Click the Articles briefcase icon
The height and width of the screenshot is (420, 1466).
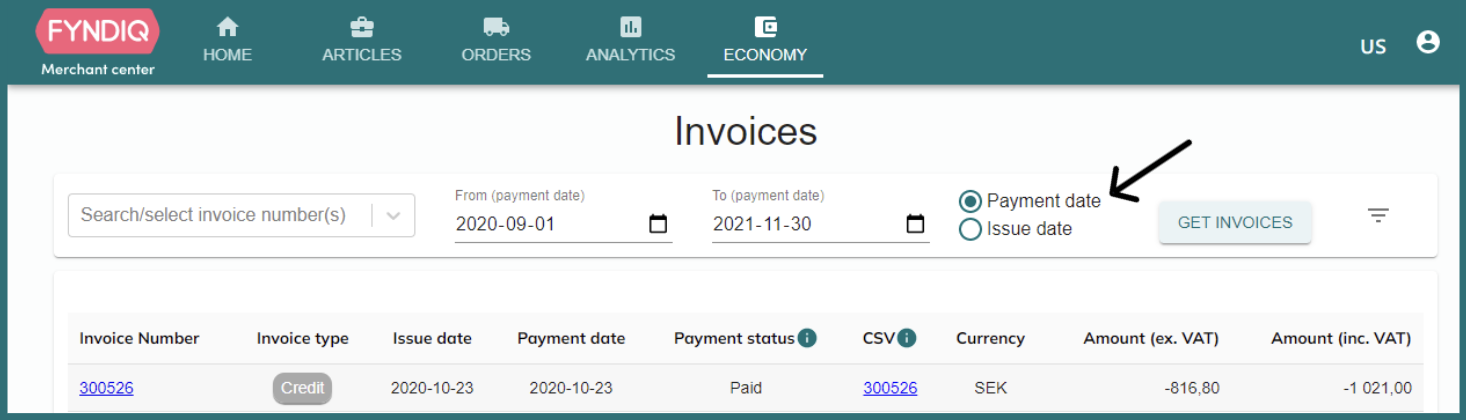pyautogui.click(x=362, y=26)
